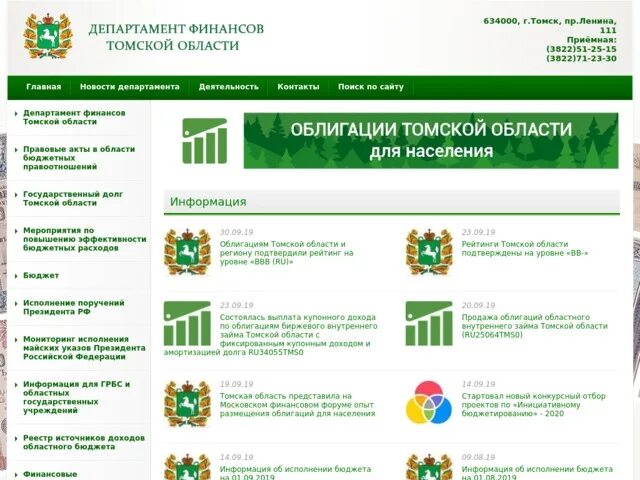Click phone number (3822)51-25-15
The width and height of the screenshot is (640, 480).
point(581,49)
